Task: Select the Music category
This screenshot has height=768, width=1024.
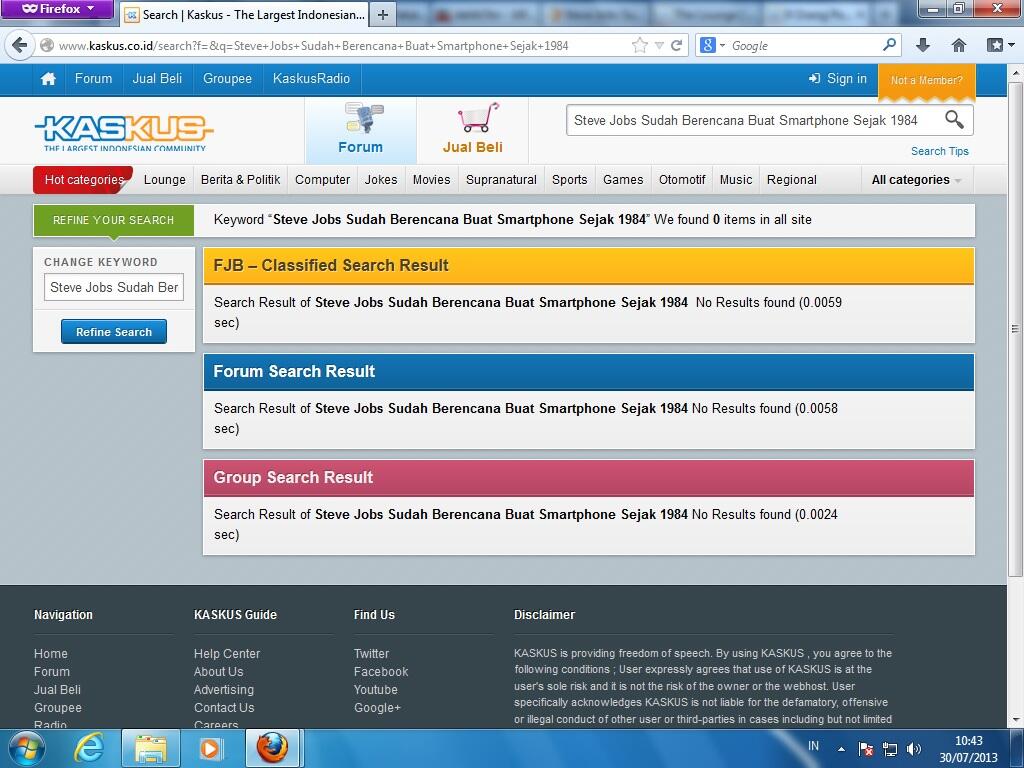Action: 736,180
